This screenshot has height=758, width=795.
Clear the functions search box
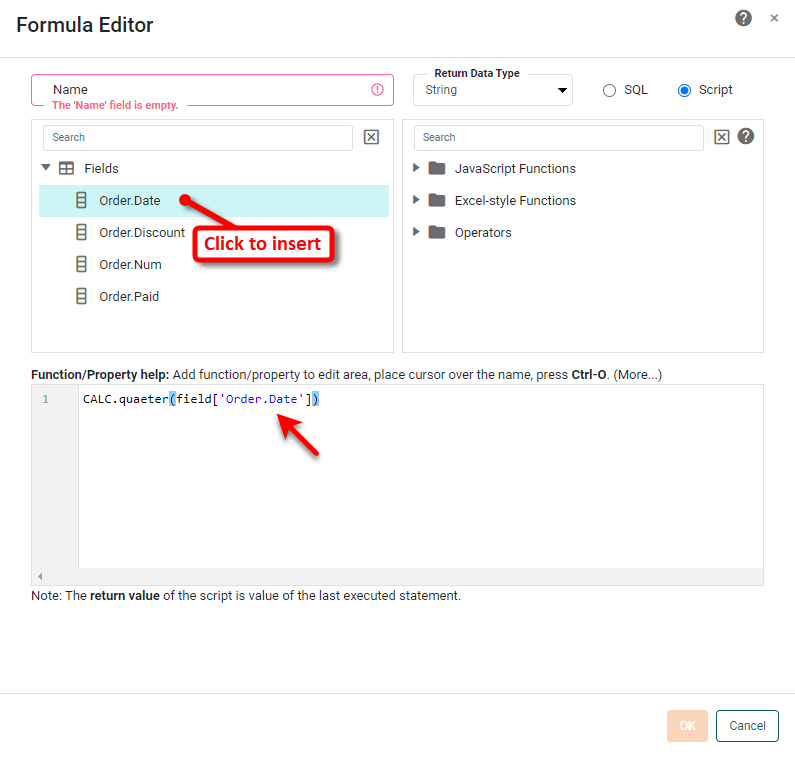pos(721,137)
